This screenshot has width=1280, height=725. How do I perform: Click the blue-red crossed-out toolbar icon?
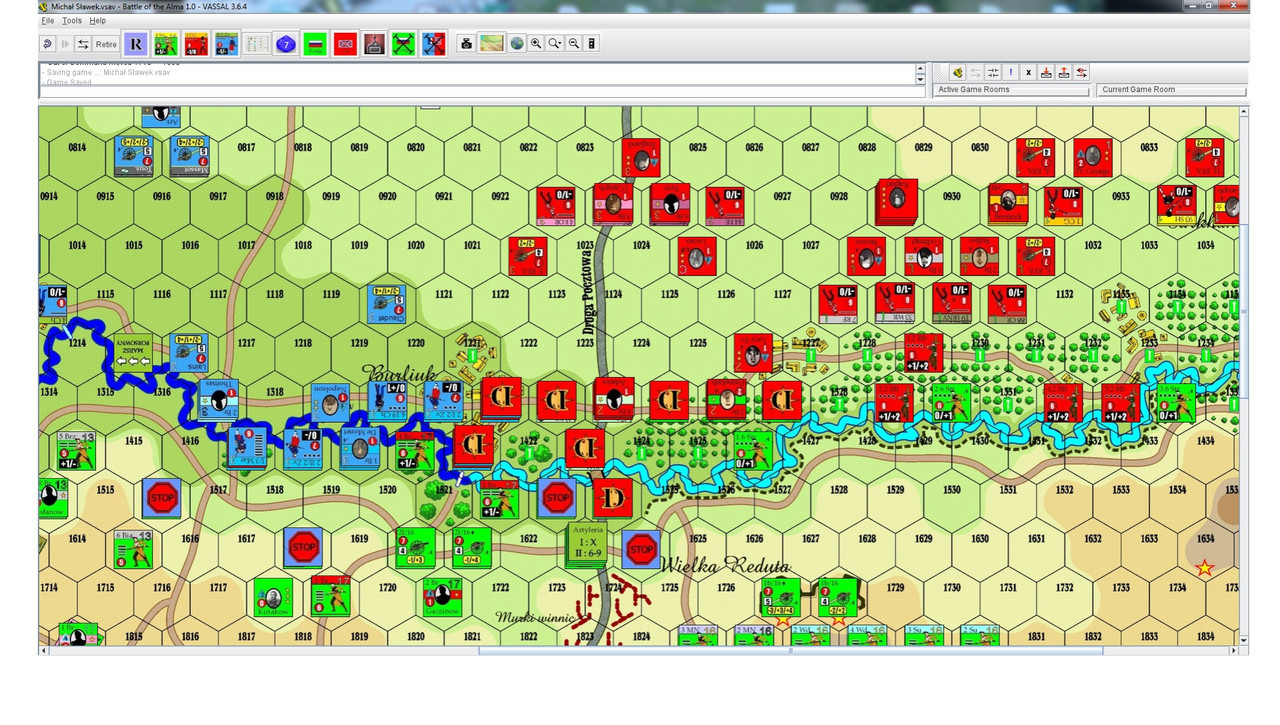point(433,44)
